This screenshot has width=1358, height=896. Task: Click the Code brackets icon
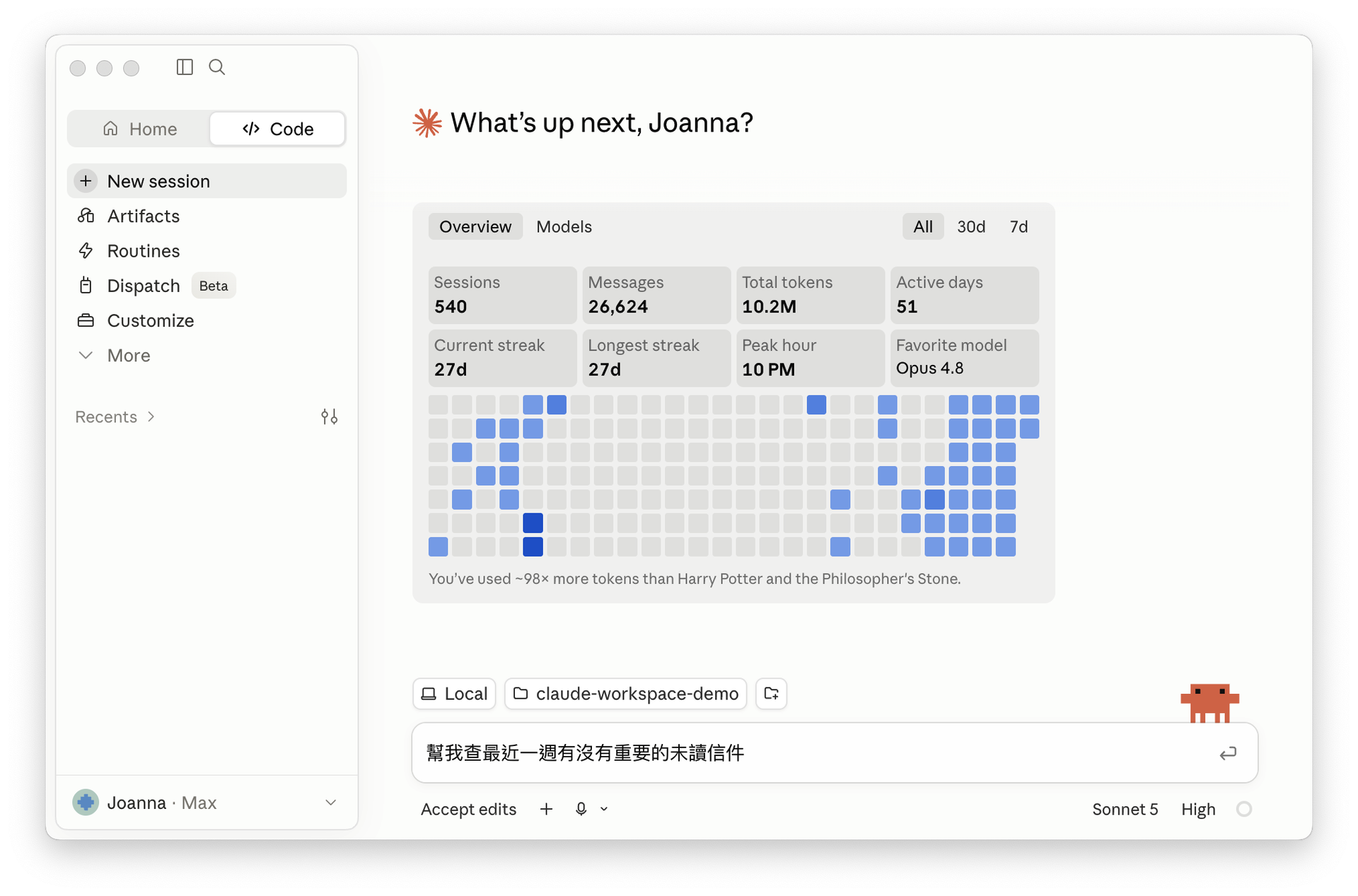coord(251,129)
